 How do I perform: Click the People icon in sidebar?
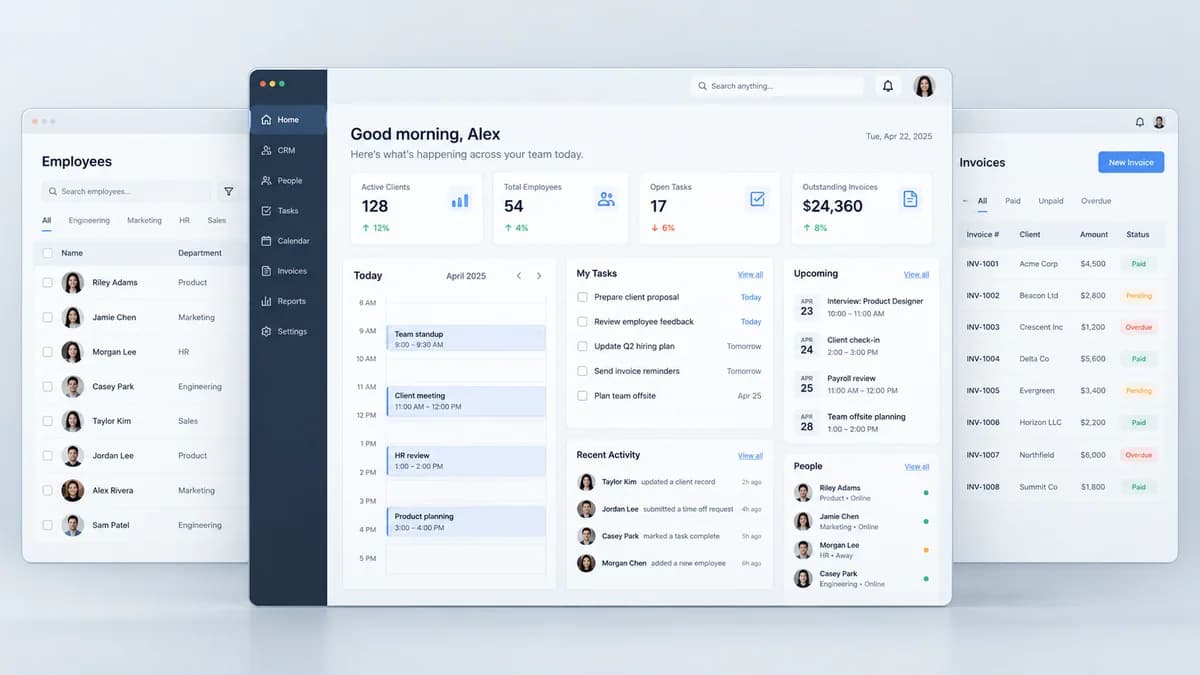266,181
